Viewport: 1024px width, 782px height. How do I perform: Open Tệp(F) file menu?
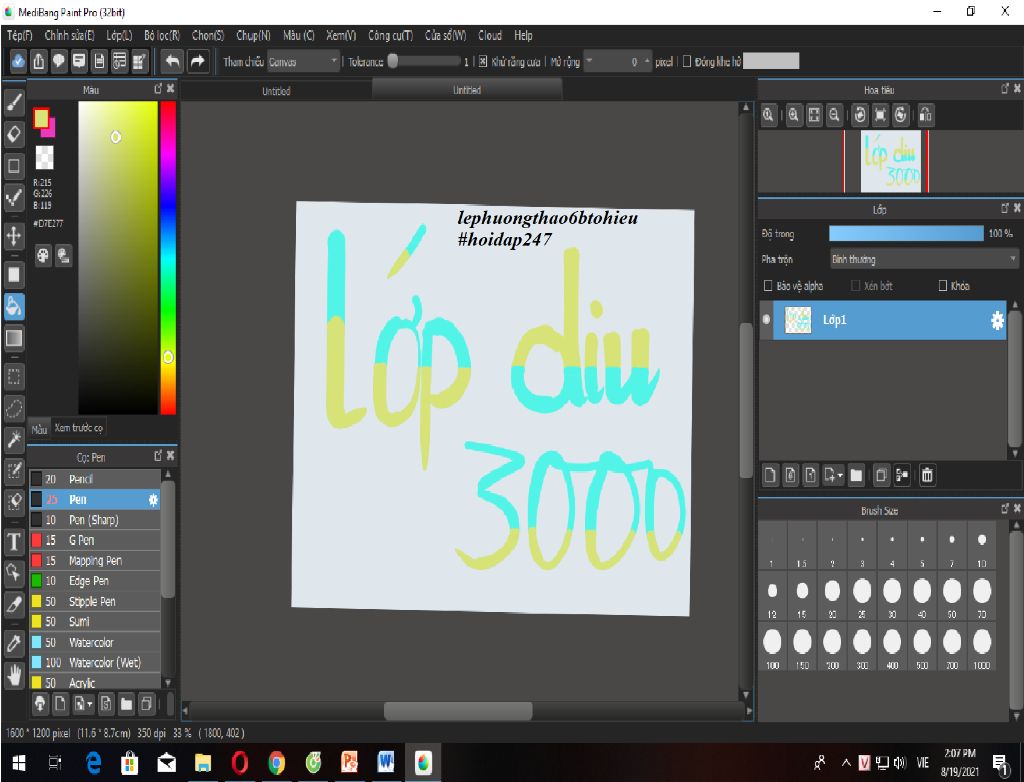pyautogui.click(x=20, y=35)
